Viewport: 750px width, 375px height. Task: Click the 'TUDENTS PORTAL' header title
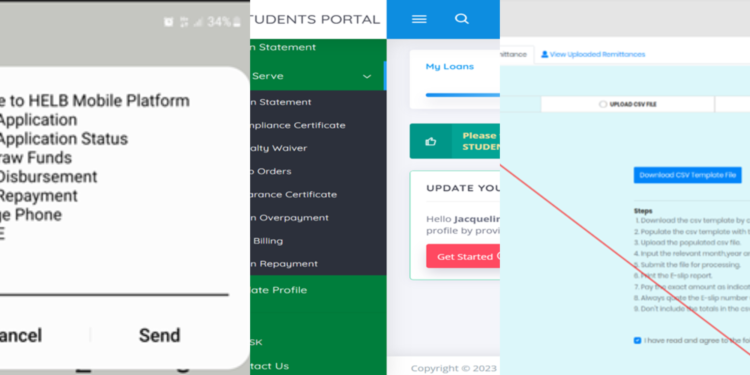tap(315, 19)
